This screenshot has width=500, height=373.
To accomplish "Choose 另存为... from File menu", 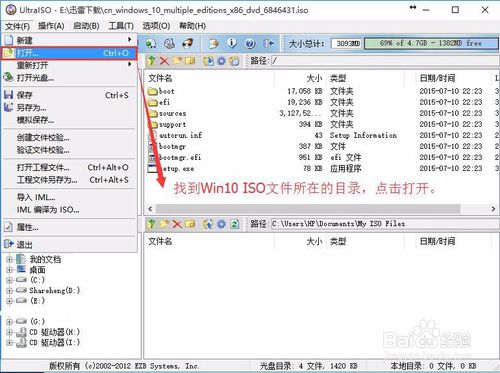I will 69,108.
